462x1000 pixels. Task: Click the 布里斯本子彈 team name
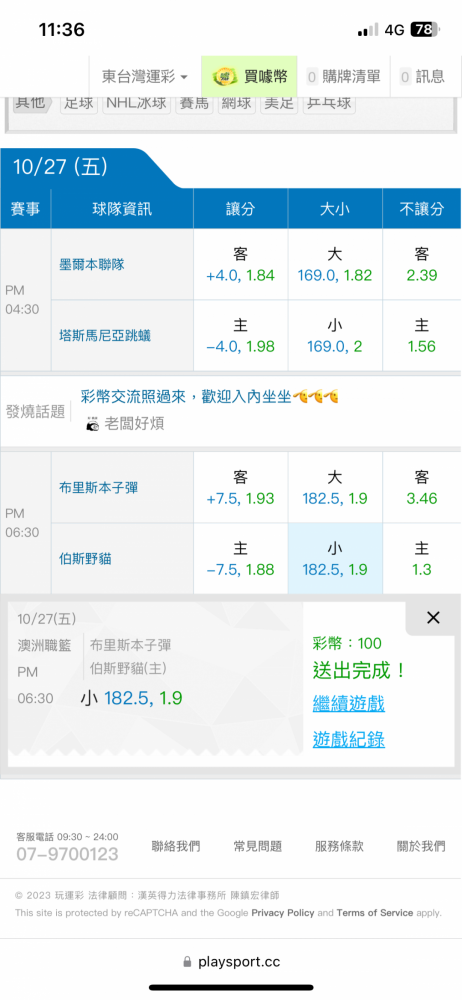tap(98, 488)
